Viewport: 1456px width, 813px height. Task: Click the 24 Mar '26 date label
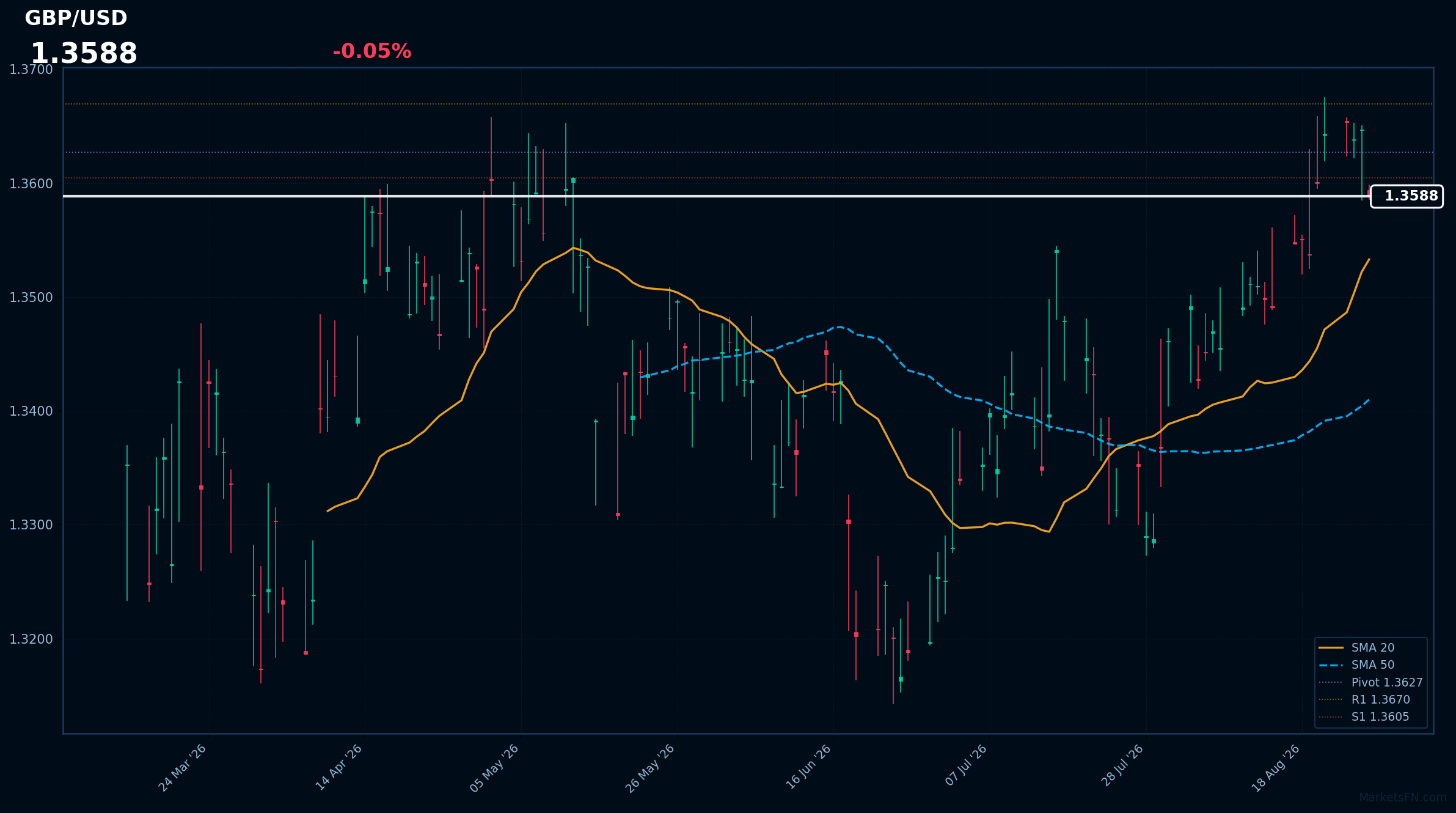[183, 768]
